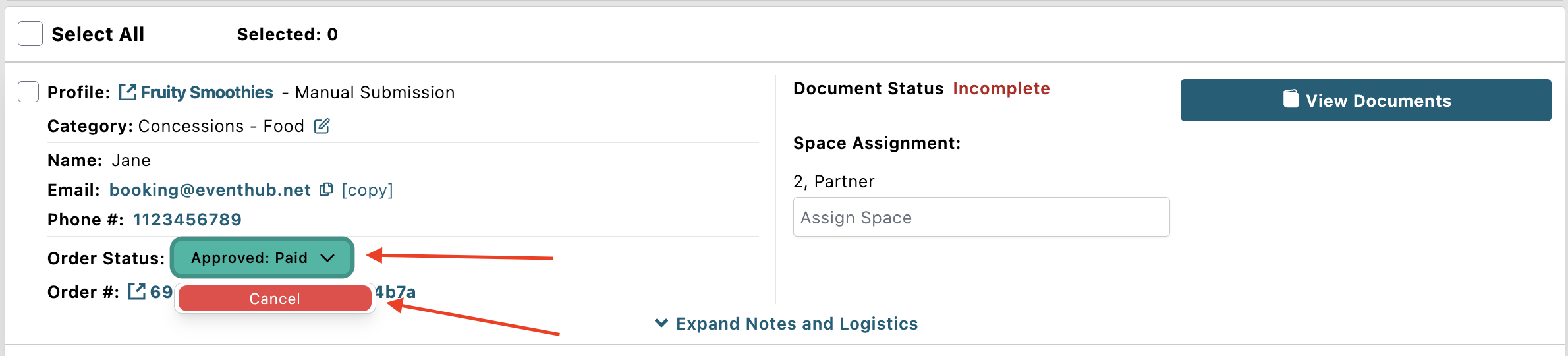
Task: Click the booking@eventhub.net email link
Action: [210, 190]
